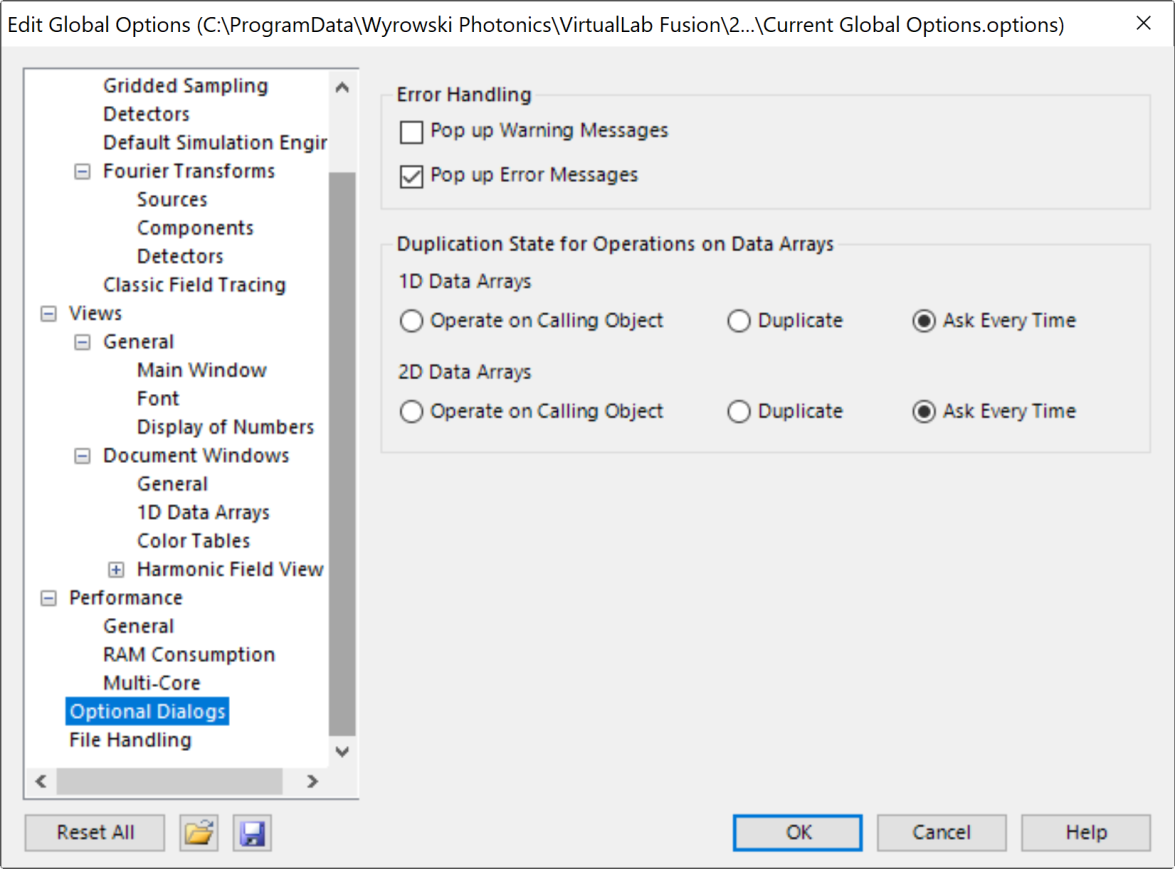Image resolution: width=1175 pixels, height=869 pixels.
Task: Open Color Tables options
Action: (x=193, y=541)
